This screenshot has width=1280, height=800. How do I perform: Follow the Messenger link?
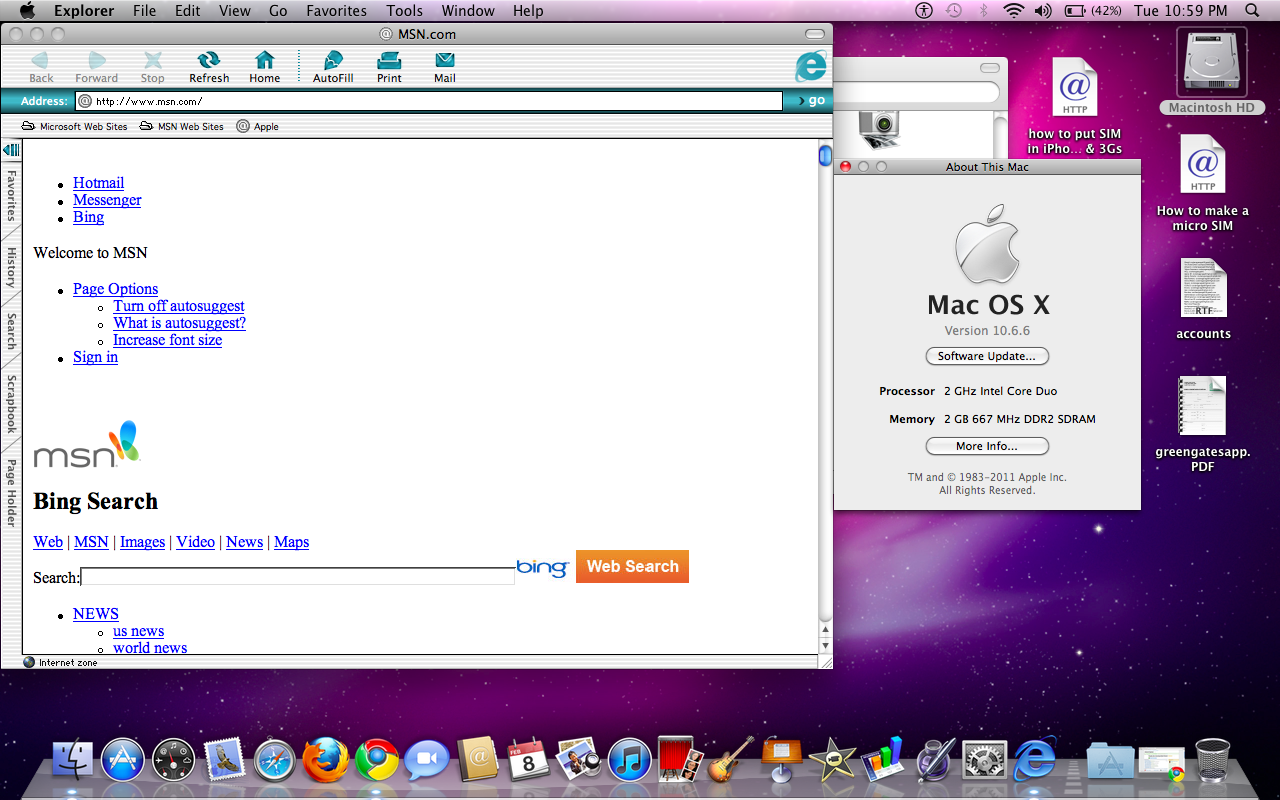click(x=107, y=200)
